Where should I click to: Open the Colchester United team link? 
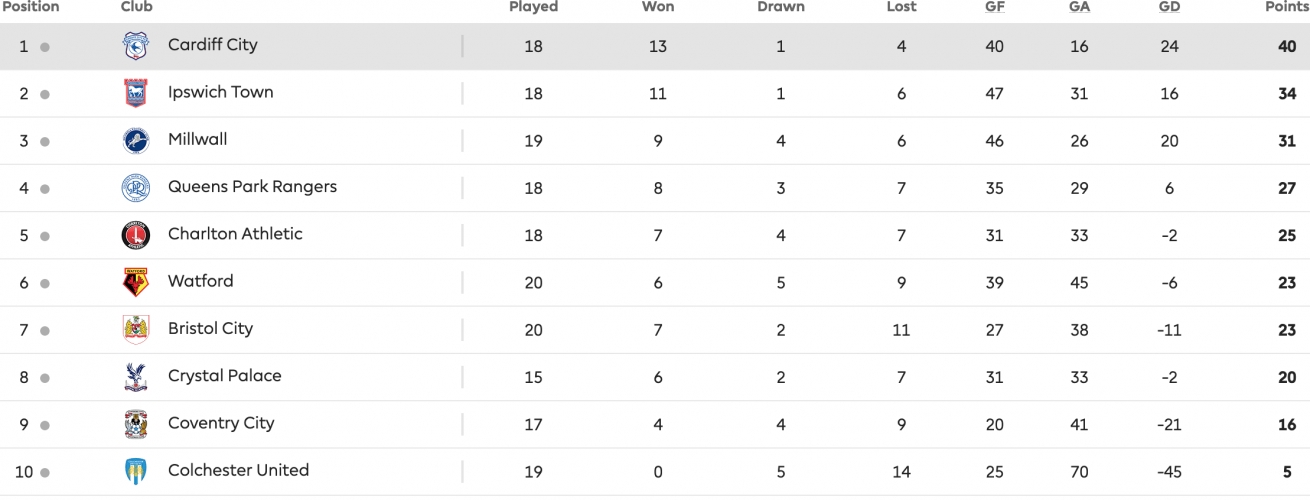click(238, 470)
